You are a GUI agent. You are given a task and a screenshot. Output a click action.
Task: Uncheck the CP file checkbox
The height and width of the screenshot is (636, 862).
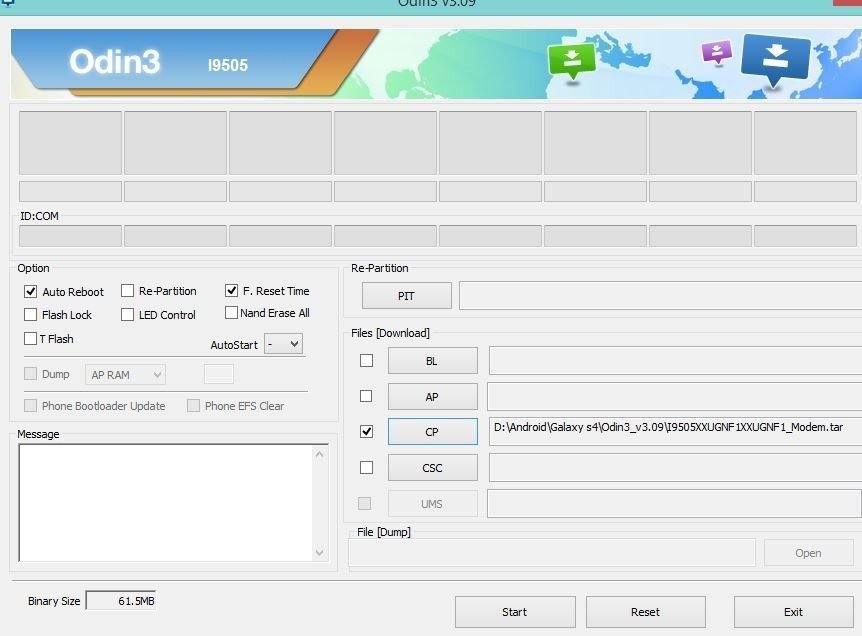tap(366, 432)
